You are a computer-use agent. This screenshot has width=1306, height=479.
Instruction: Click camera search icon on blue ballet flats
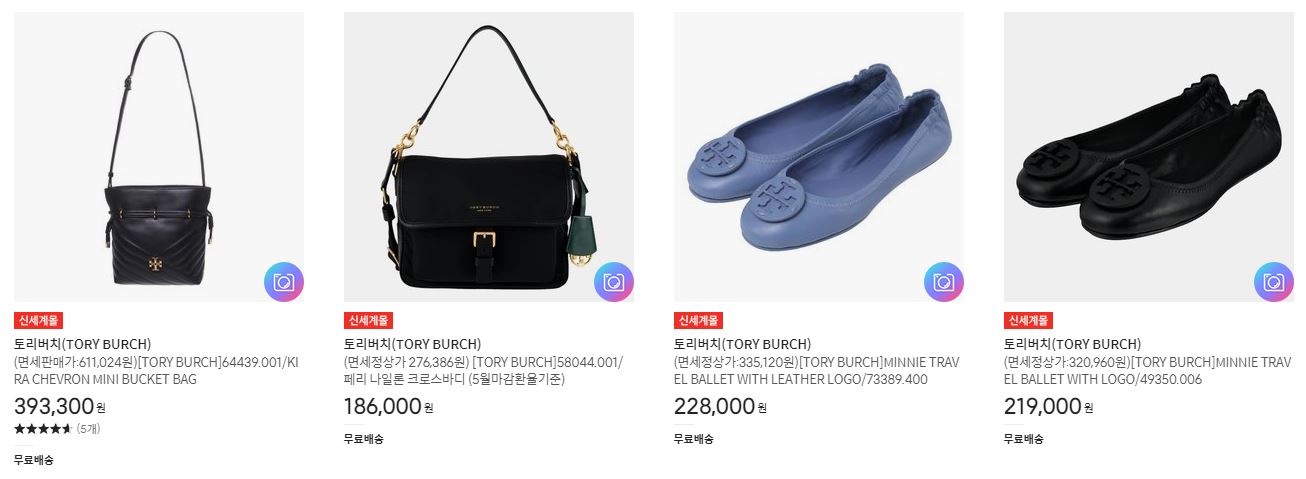(x=944, y=282)
